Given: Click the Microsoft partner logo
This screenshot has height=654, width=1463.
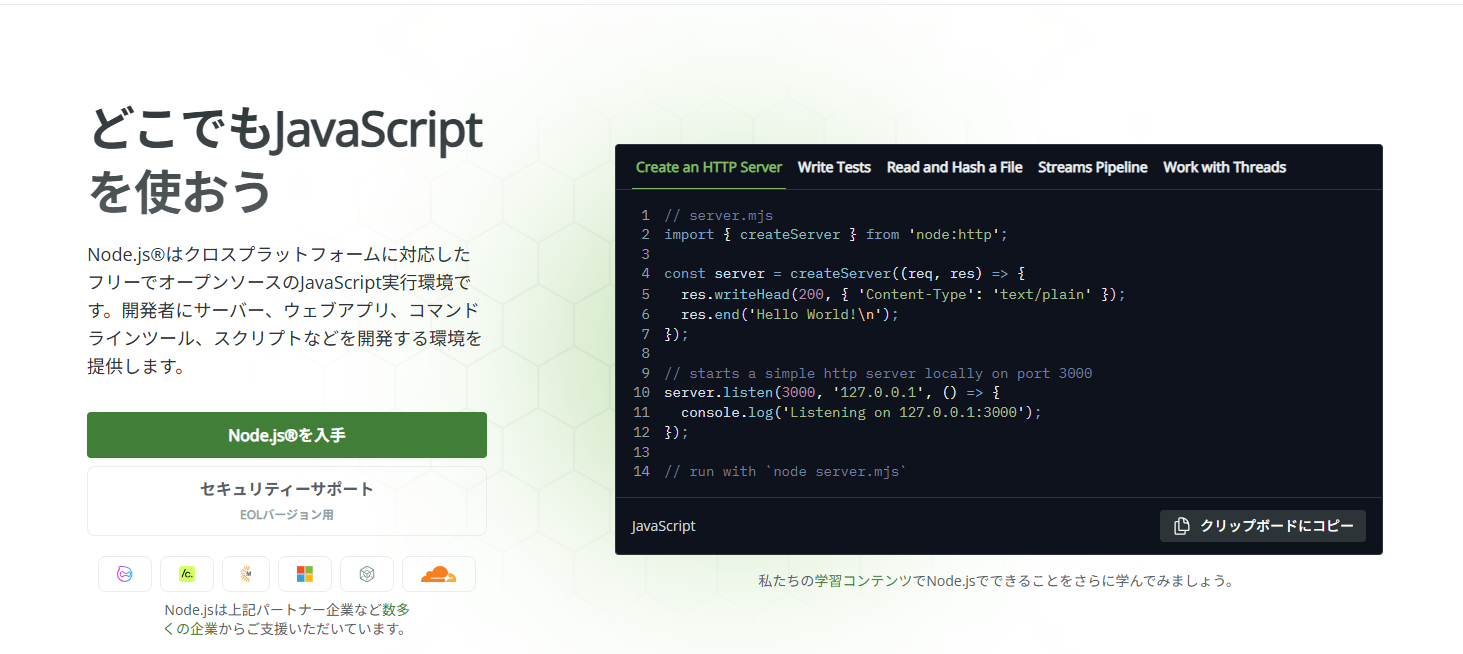Looking at the screenshot, I should click(305, 574).
